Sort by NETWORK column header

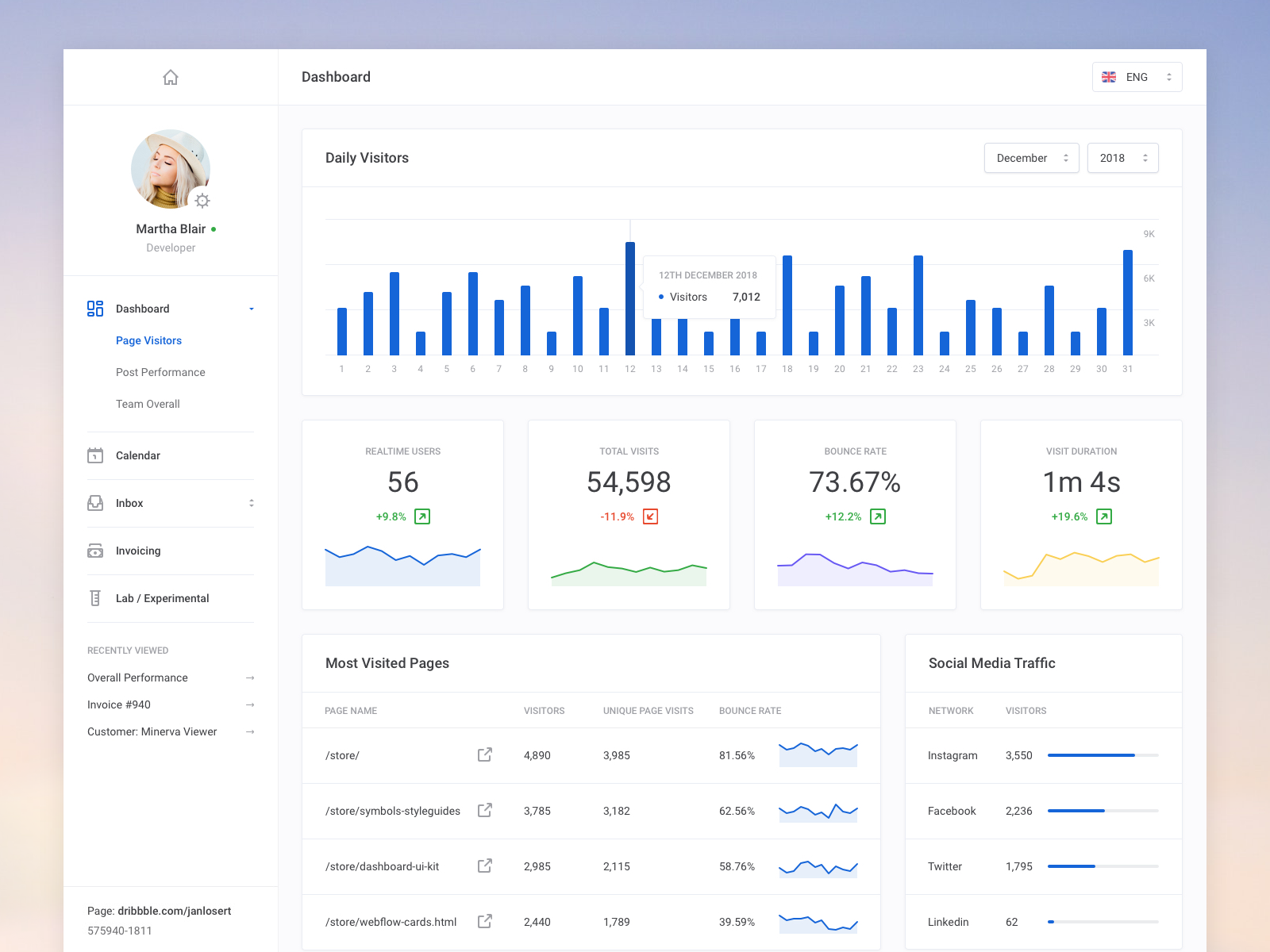coord(951,711)
